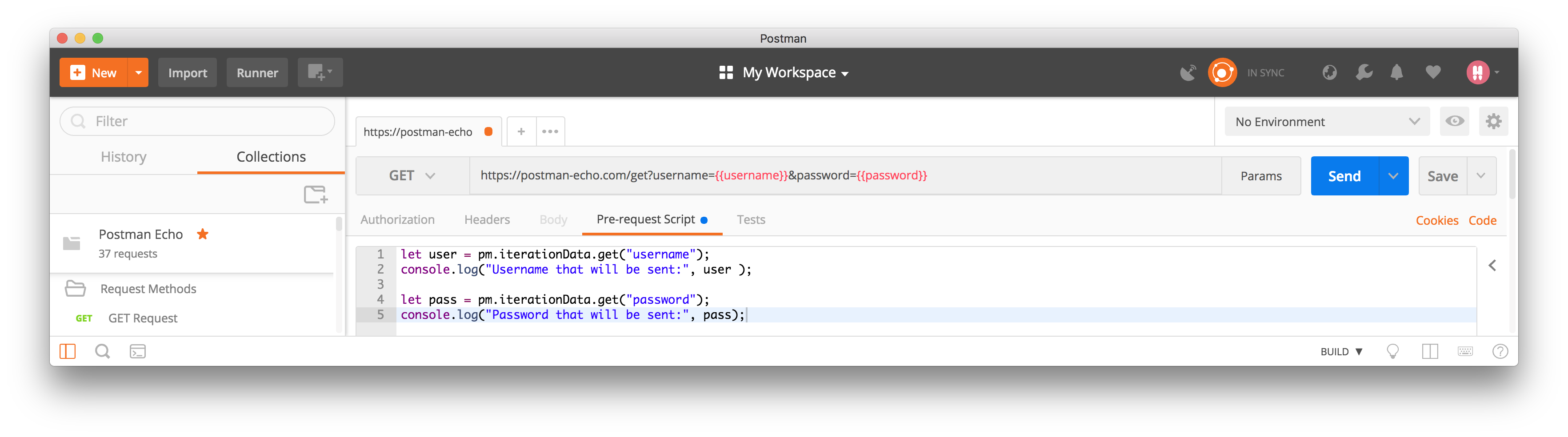This screenshot has width=1568, height=437.
Task: Open the New button dropdown arrow
Action: tap(138, 72)
